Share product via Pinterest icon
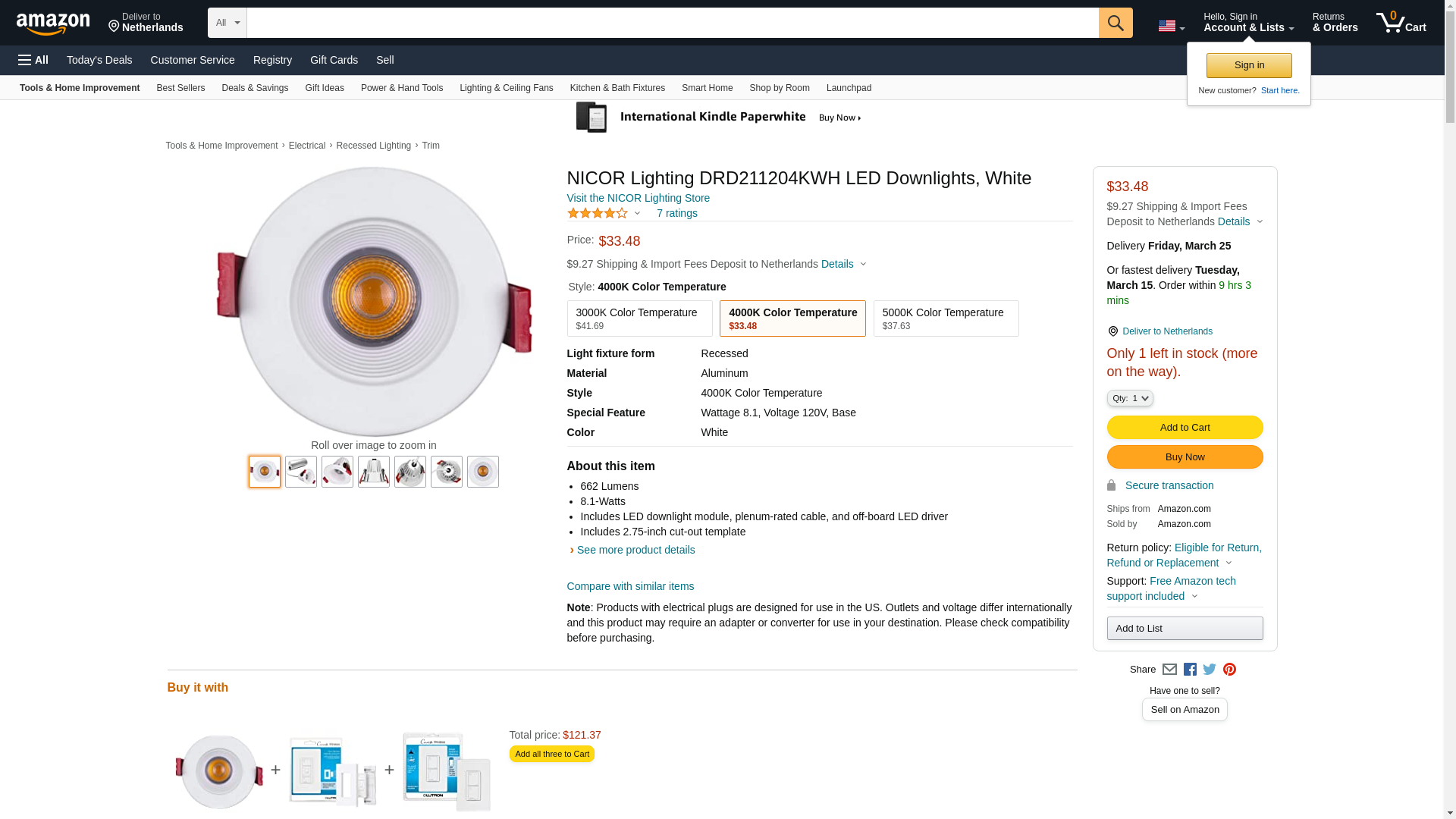This screenshot has width=1456, height=819. coord(1229,670)
